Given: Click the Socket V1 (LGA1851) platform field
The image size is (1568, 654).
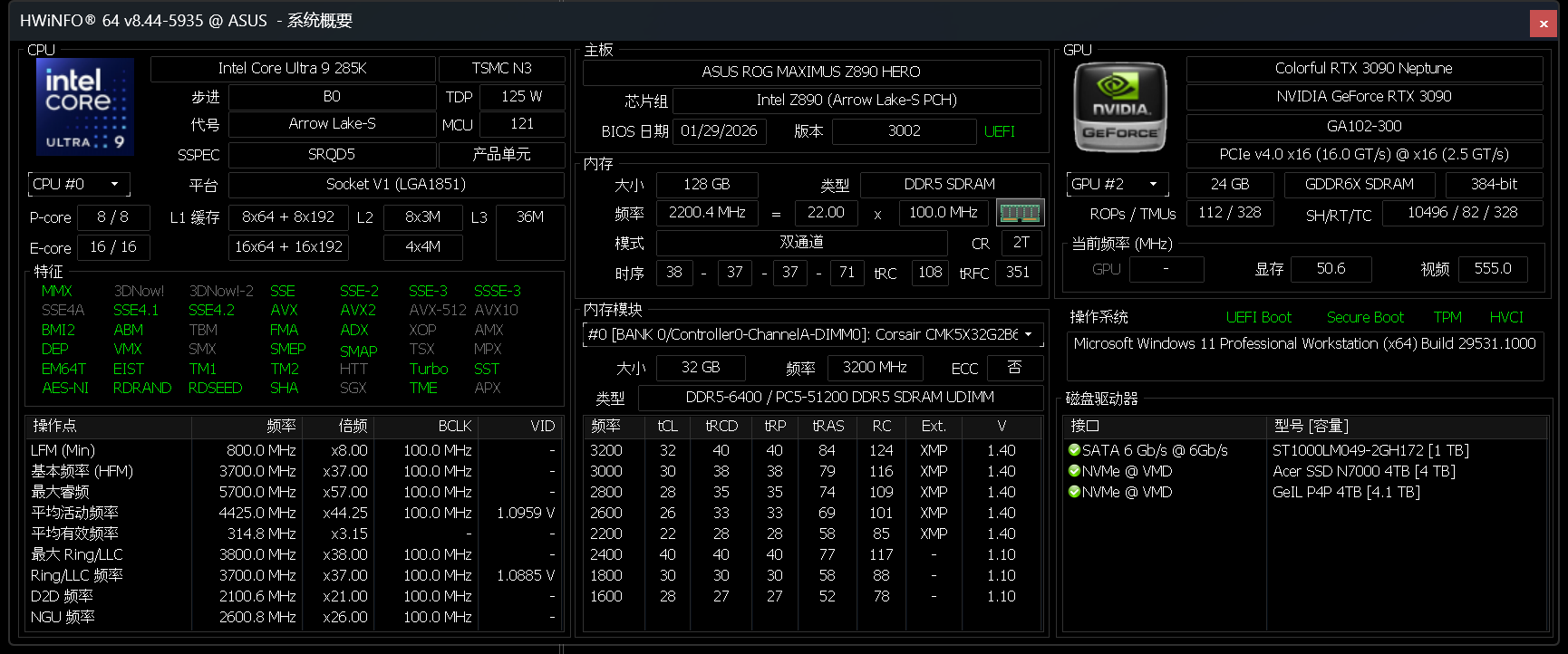Looking at the screenshot, I should tap(396, 185).
